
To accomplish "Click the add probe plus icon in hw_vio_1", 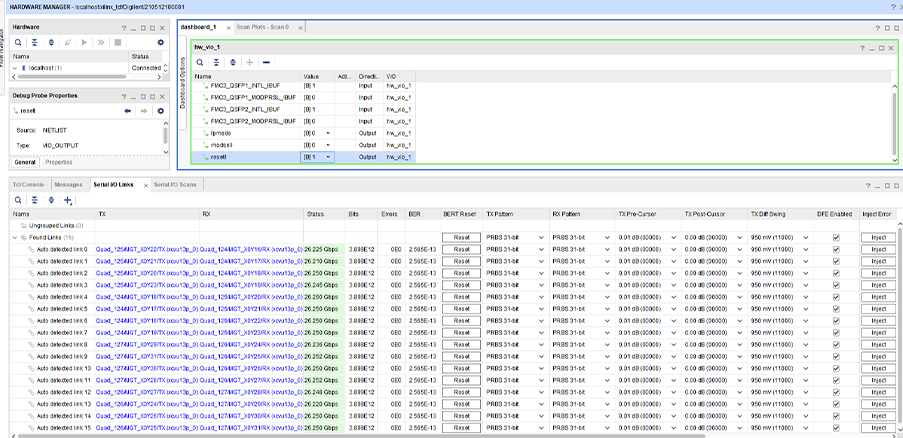I will 249,62.
